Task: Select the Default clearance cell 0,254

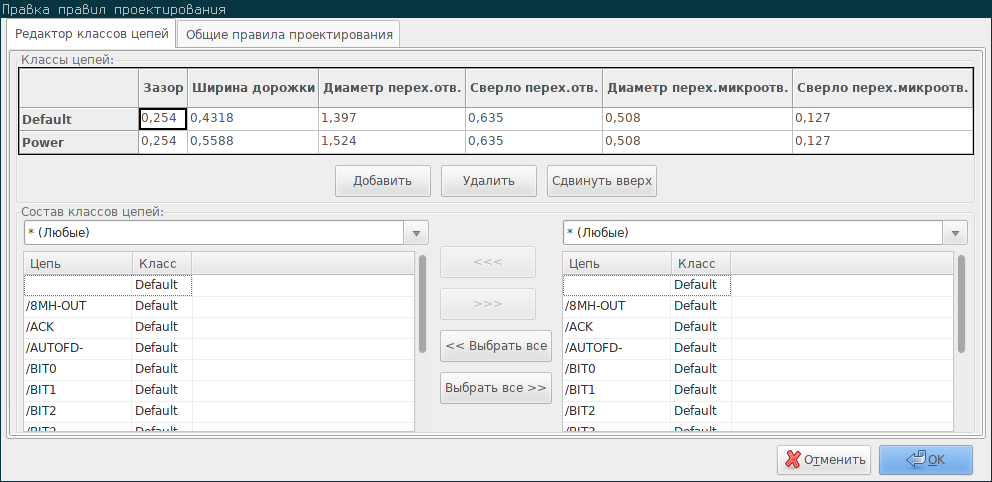Action: (163, 119)
